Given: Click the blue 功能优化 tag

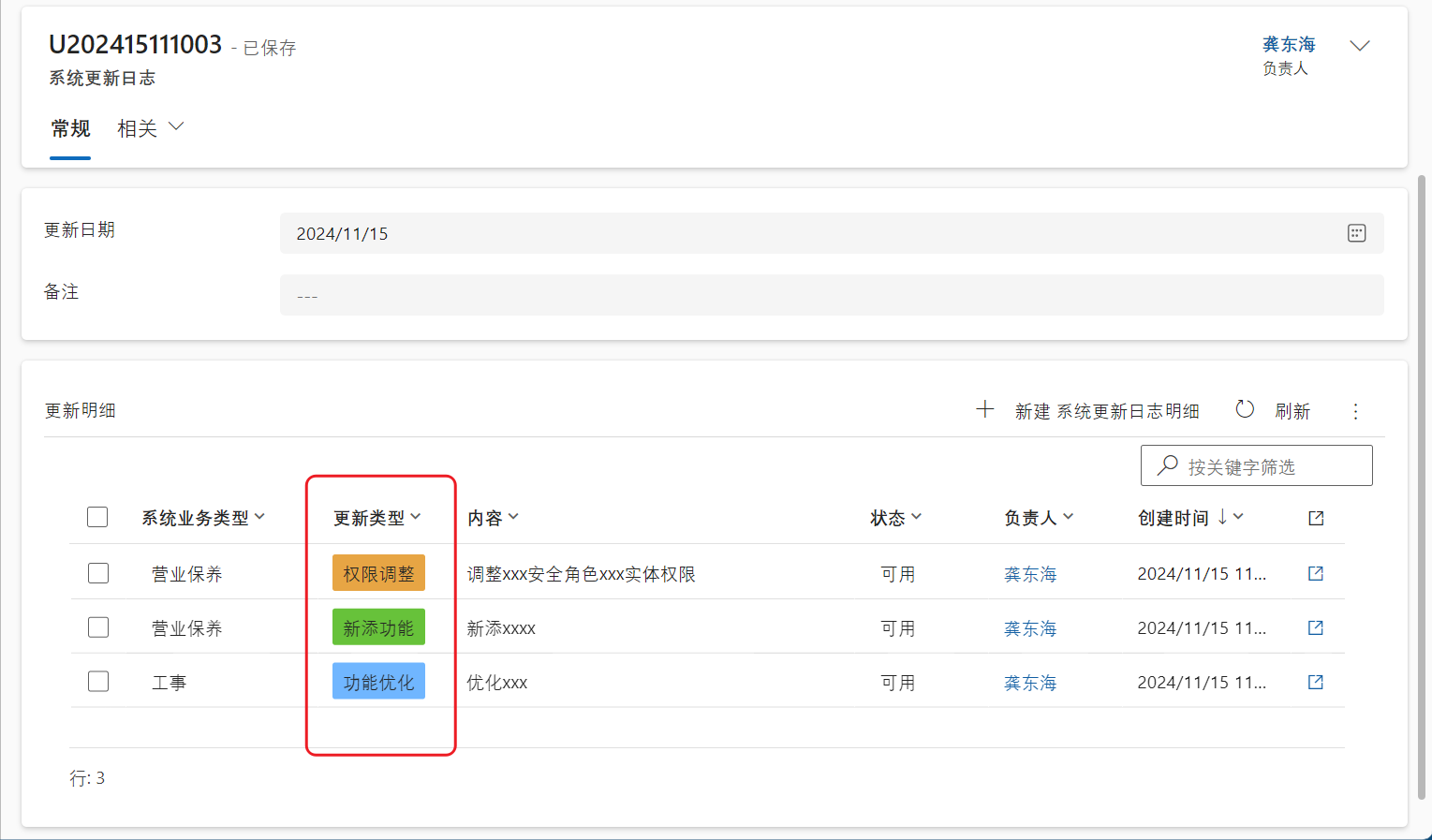Looking at the screenshot, I should click(x=378, y=682).
